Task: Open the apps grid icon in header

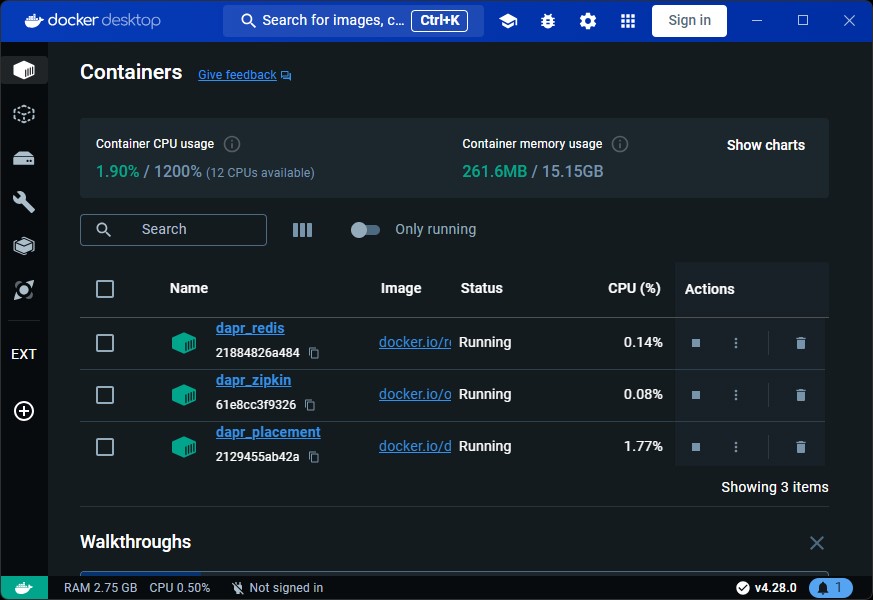Action: click(x=628, y=21)
